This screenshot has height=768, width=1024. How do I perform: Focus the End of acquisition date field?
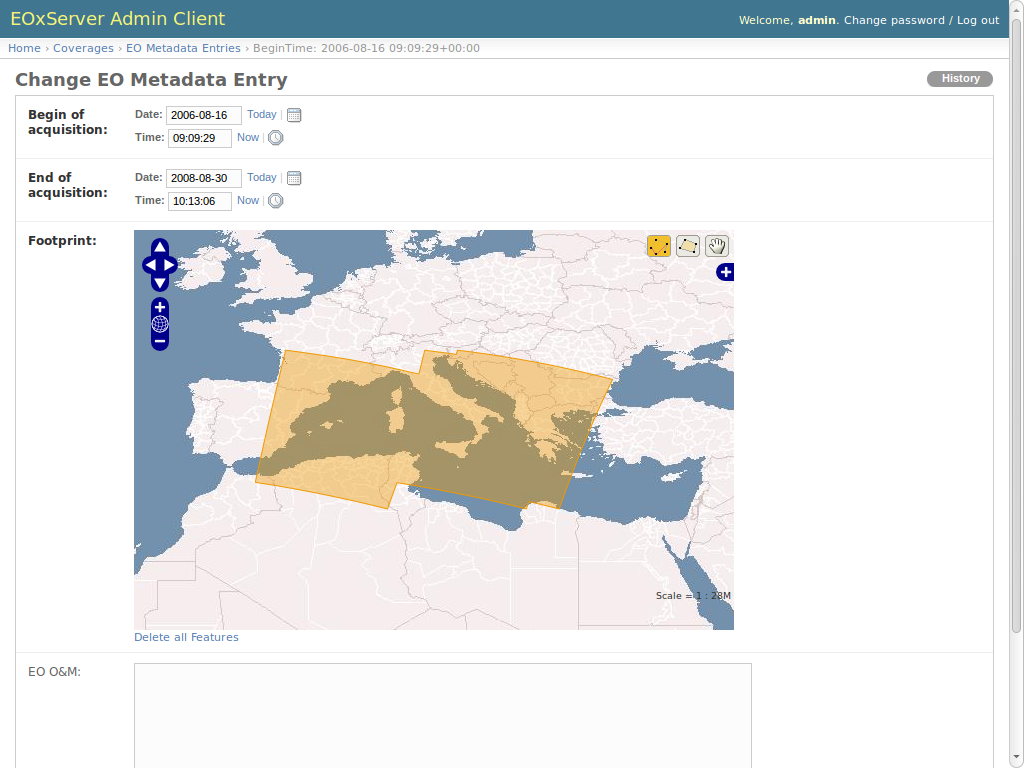coord(204,178)
